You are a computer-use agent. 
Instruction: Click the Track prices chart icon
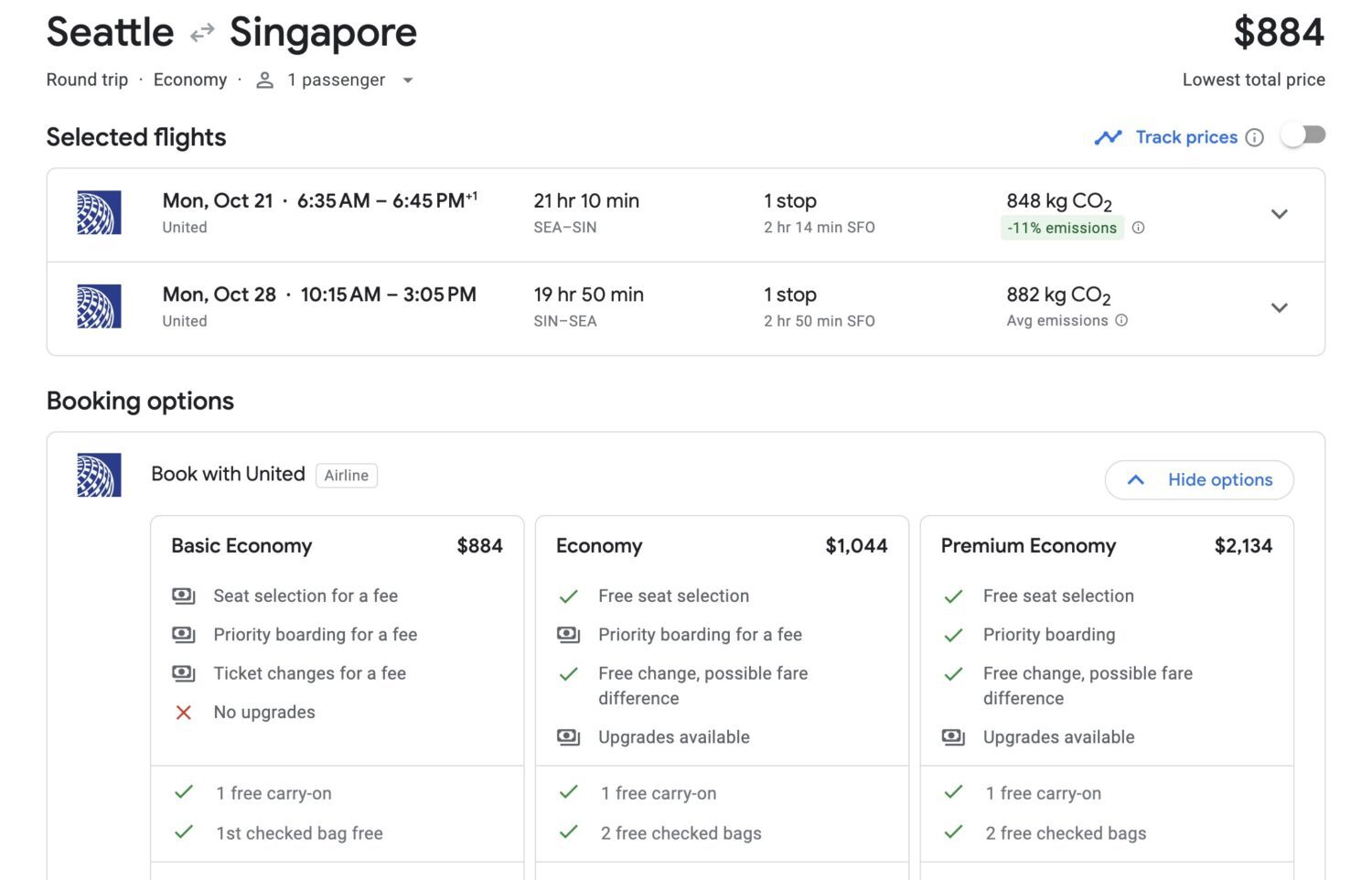click(1108, 136)
